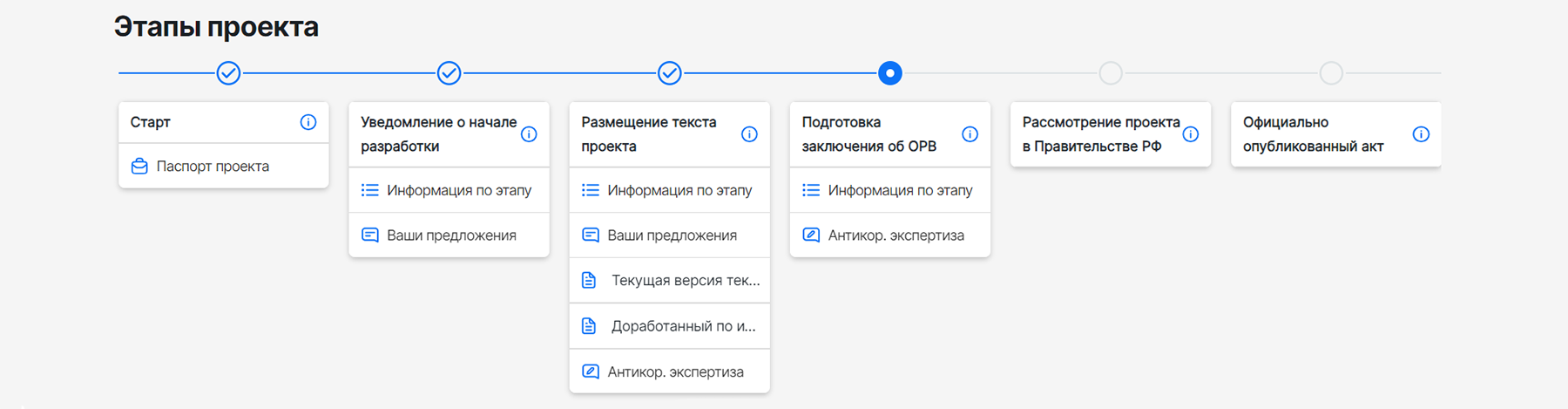
Task: Open info for Рассмотрение проекта в Правительстве РФ
Action: point(1190,134)
